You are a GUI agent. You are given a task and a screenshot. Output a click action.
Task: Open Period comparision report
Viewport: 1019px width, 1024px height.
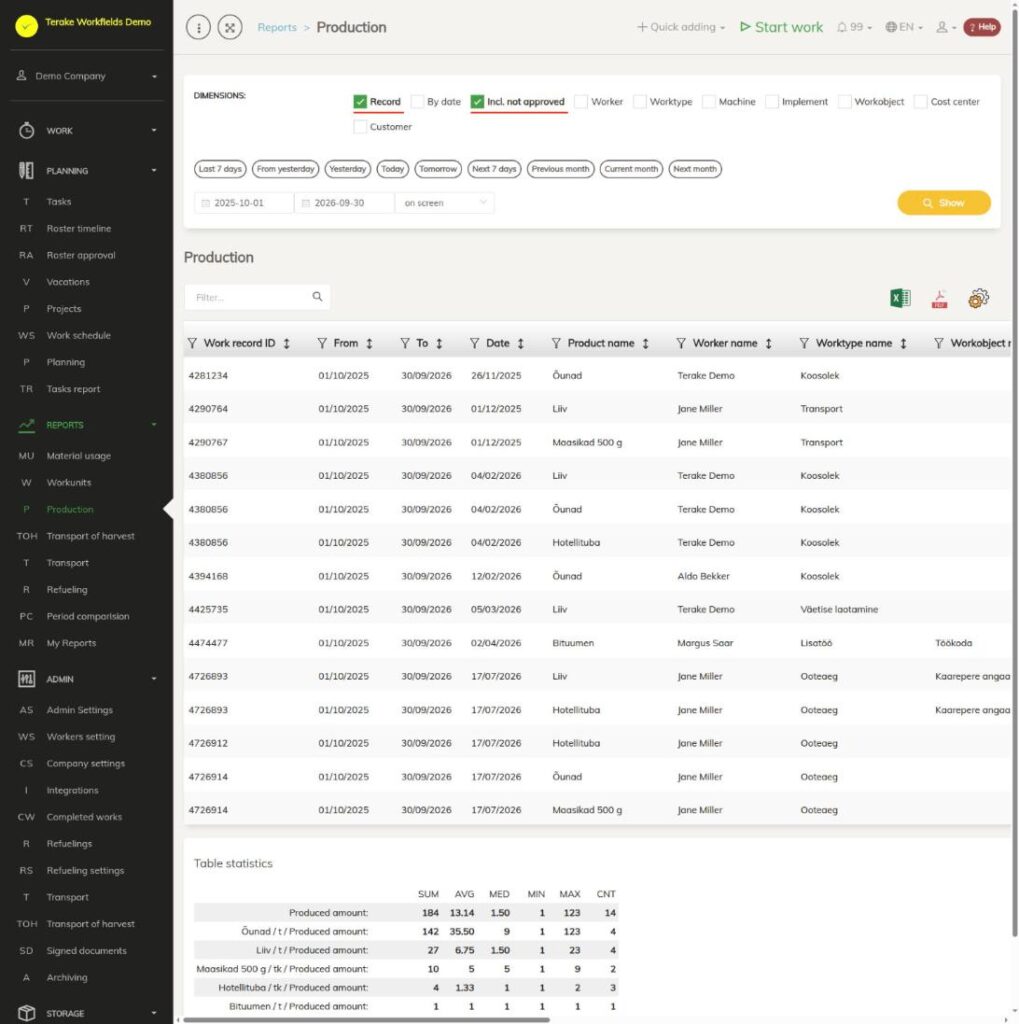click(88, 616)
